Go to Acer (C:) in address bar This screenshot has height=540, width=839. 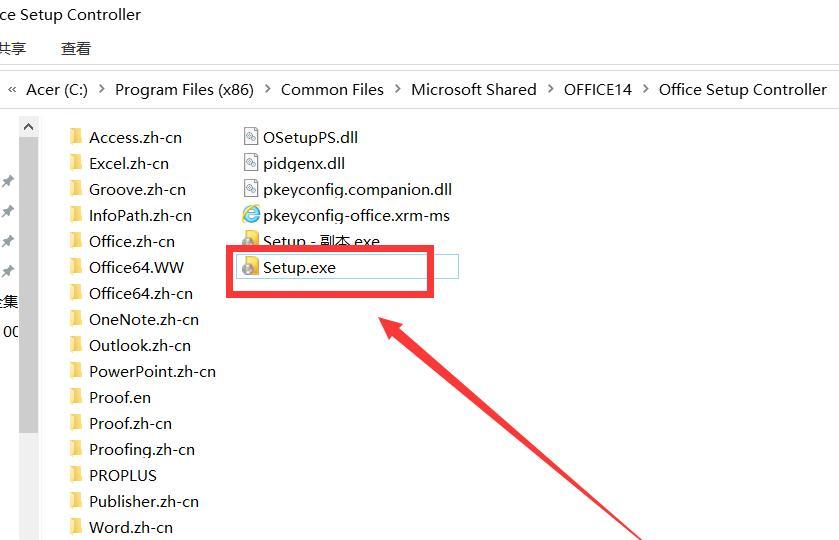coord(57,89)
